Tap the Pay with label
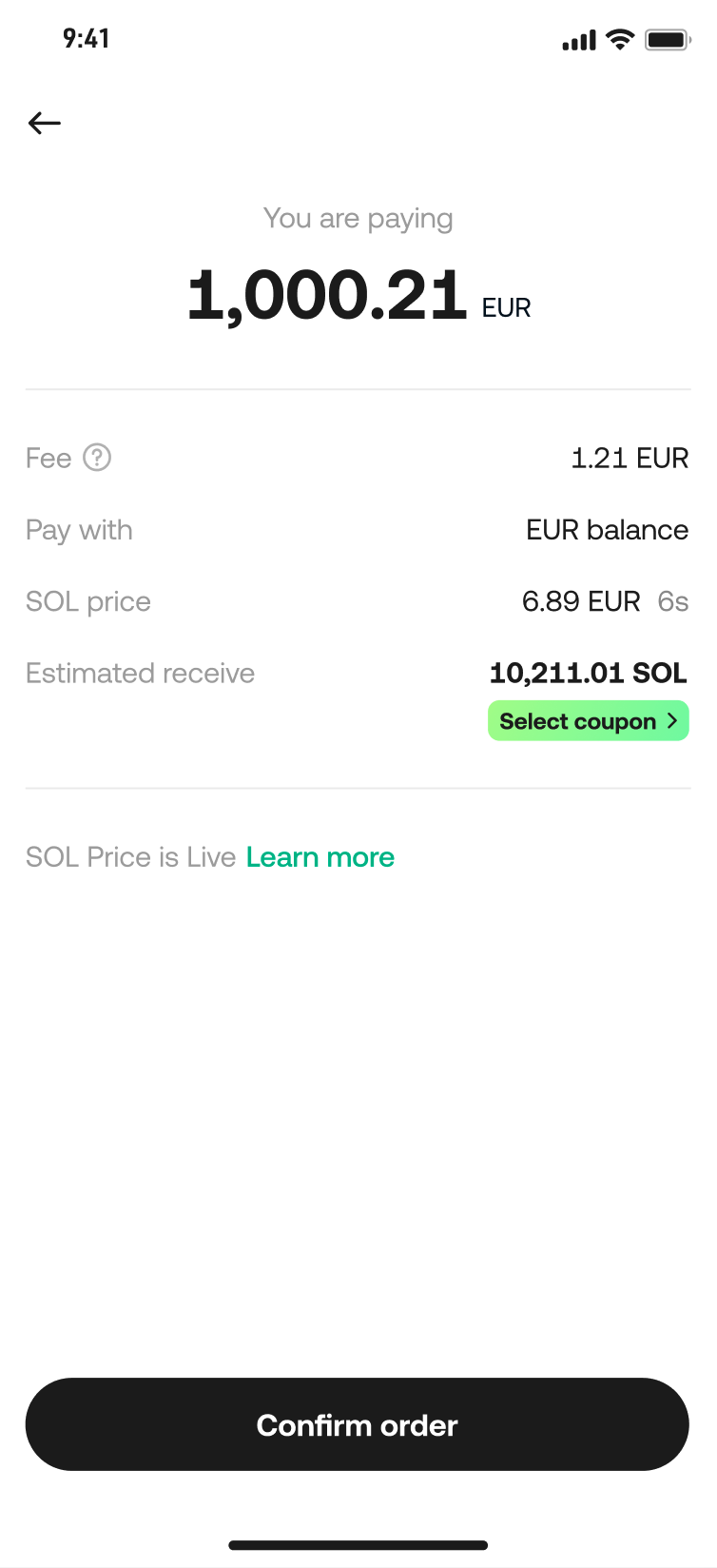The width and height of the screenshot is (717, 1568). (79, 530)
